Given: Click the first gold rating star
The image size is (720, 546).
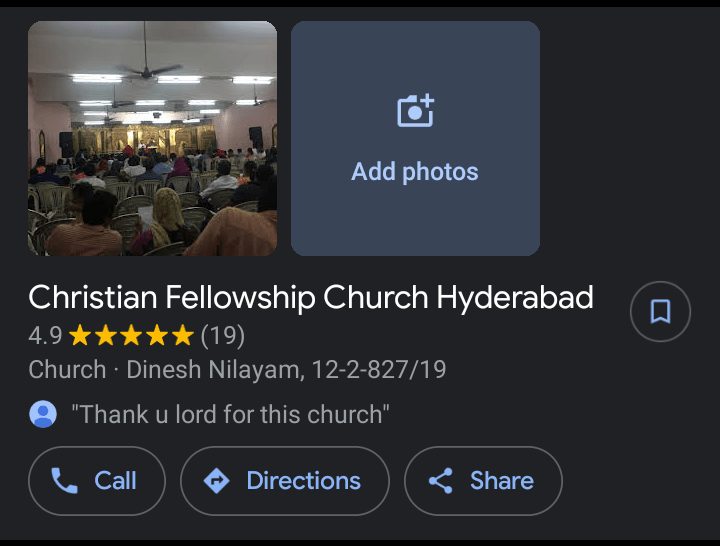Looking at the screenshot, I should tap(80, 334).
